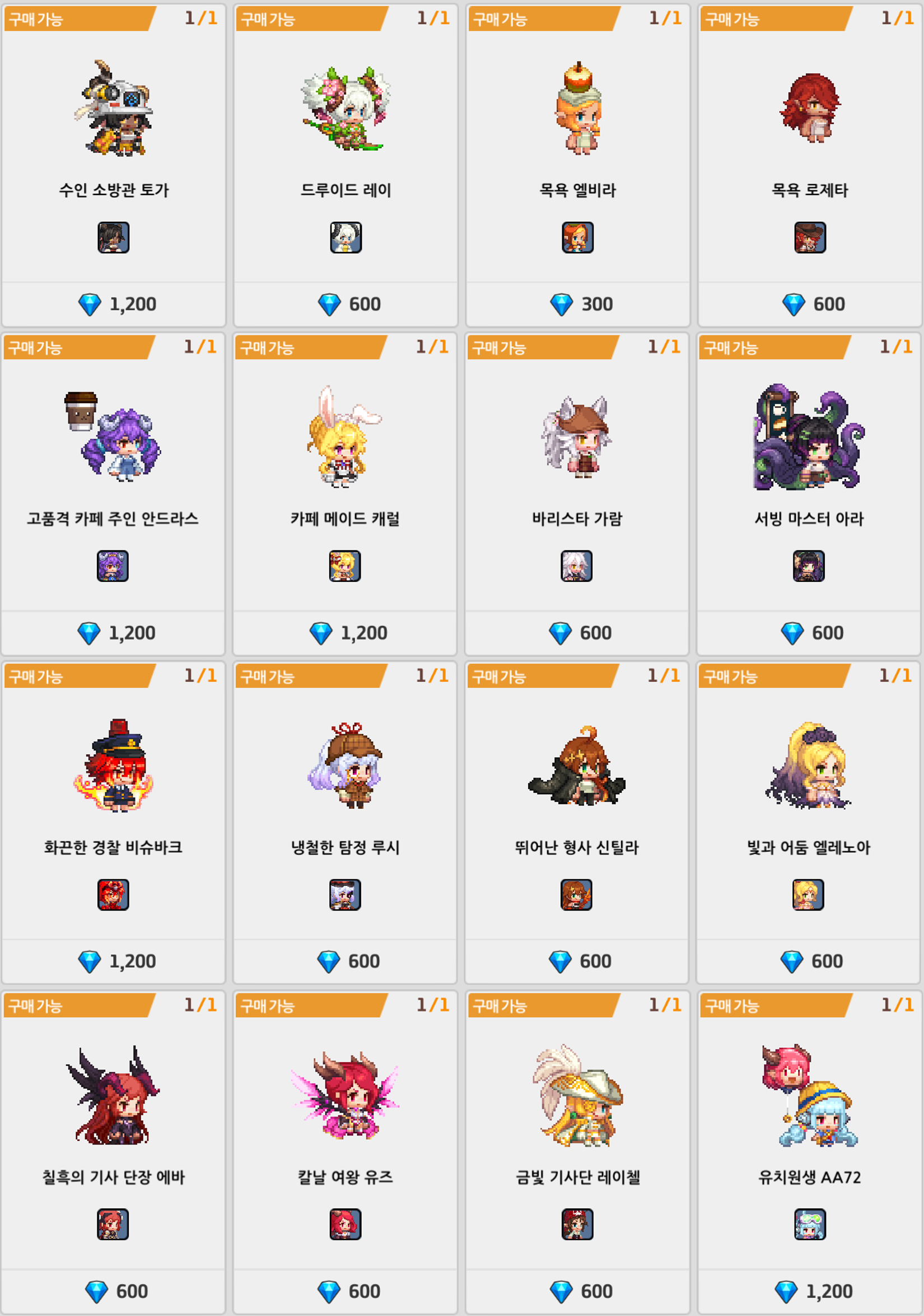Click the 냉철한 탐정 루시 costume sprite
The width and height of the screenshot is (924, 1316).
[x=345, y=765]
